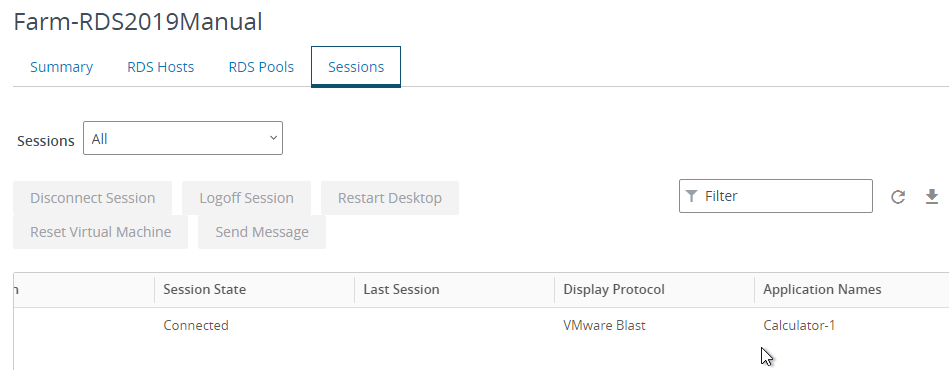Sort by Session State column header
The height and width of the screenshot is (370, 949).
pyautogui.click(x=205, y=289)
